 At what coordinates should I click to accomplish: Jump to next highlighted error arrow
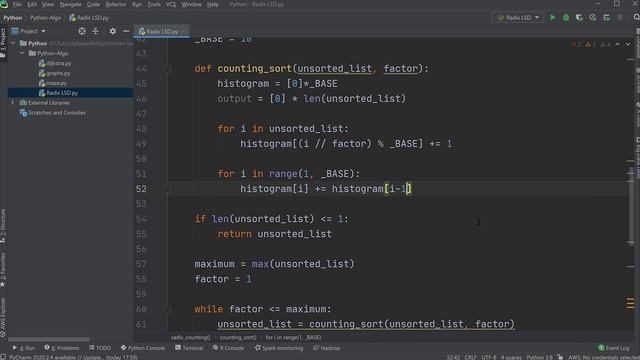[628, 44]
